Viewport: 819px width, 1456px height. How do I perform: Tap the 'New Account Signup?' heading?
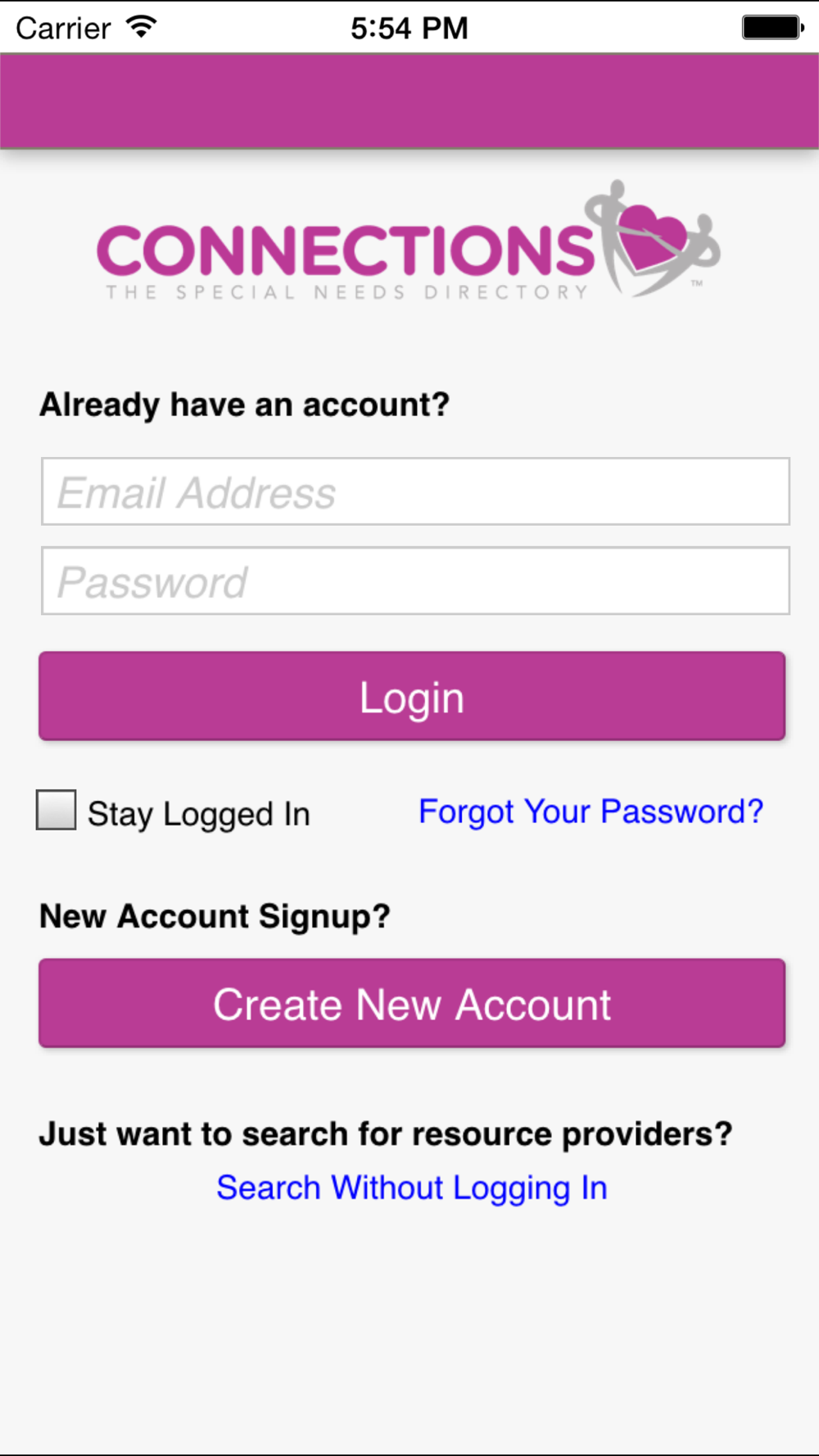coord(215,916)
